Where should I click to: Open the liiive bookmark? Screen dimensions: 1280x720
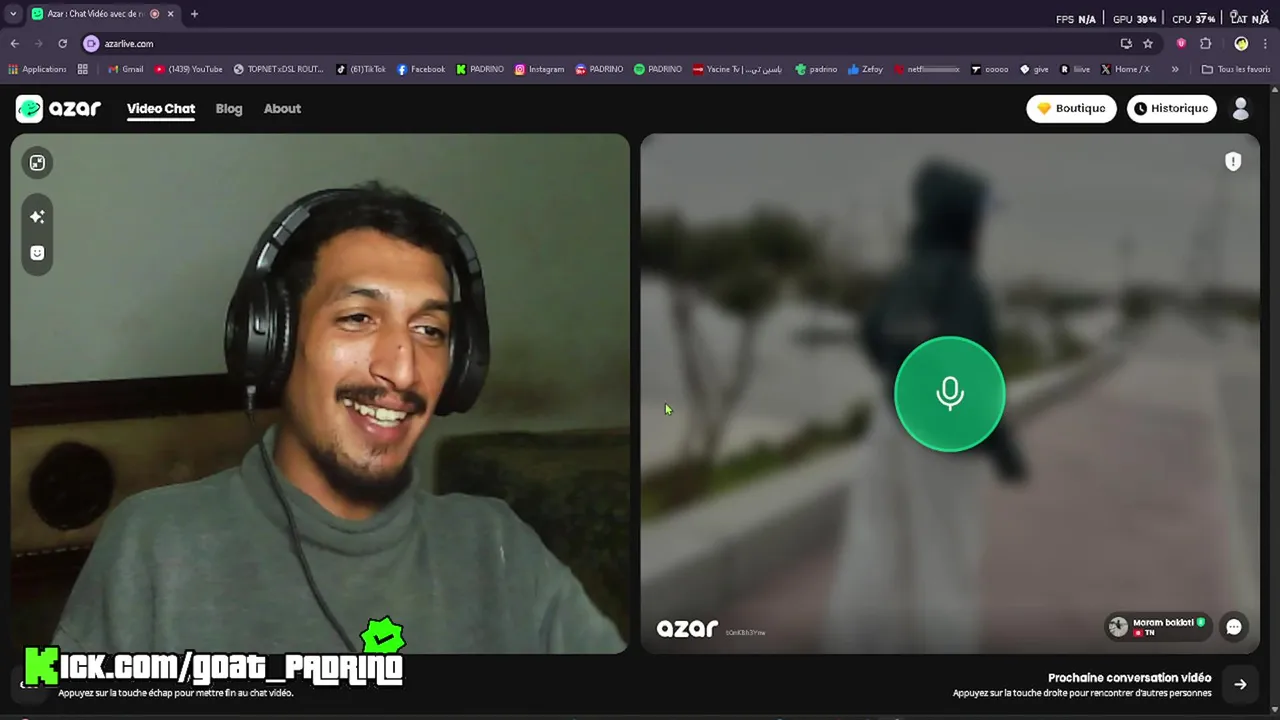(x=1075, y=69)
